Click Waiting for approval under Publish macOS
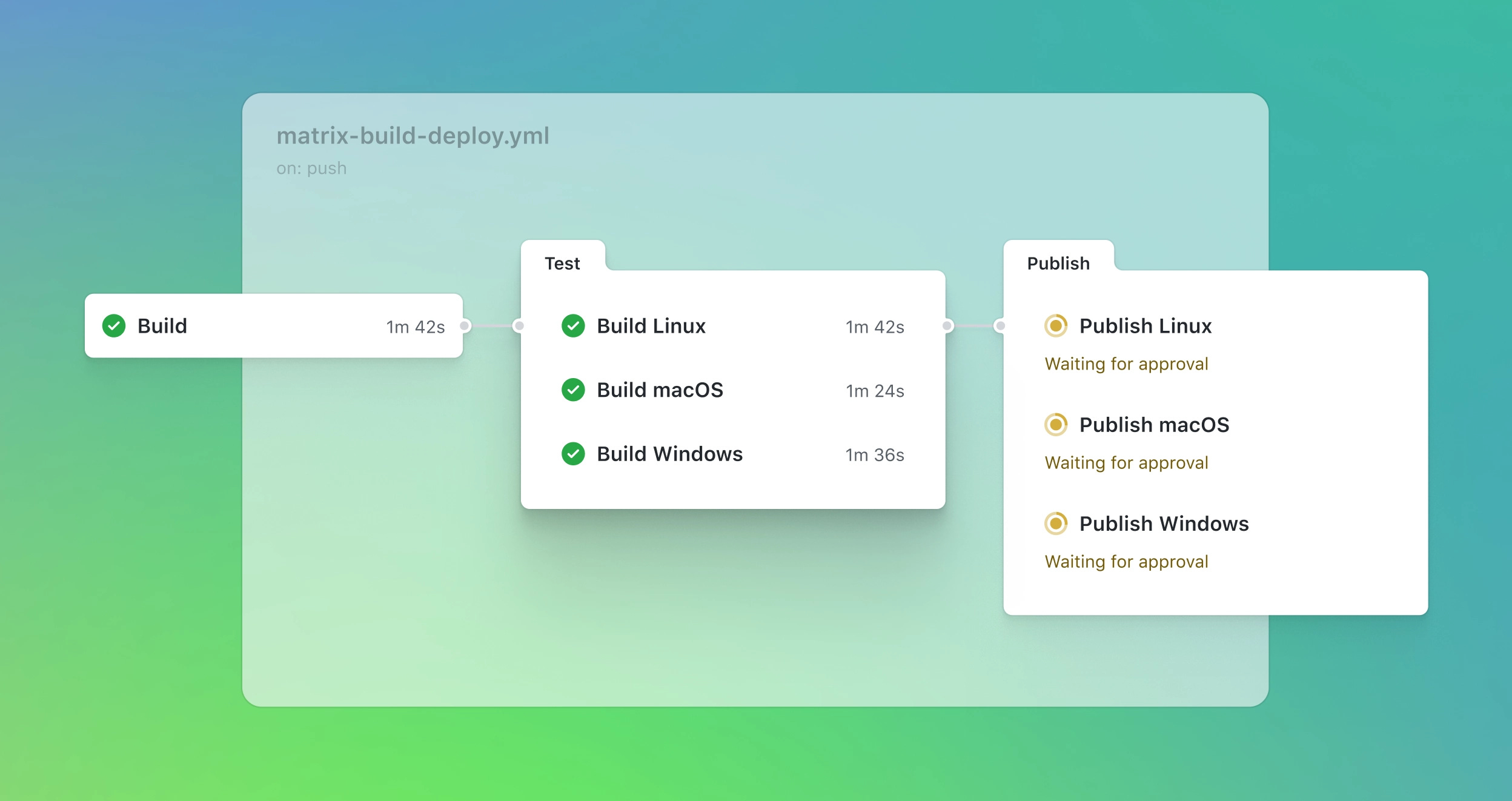This screenshot has height=801, width=1512. (x=1126, y=463)
